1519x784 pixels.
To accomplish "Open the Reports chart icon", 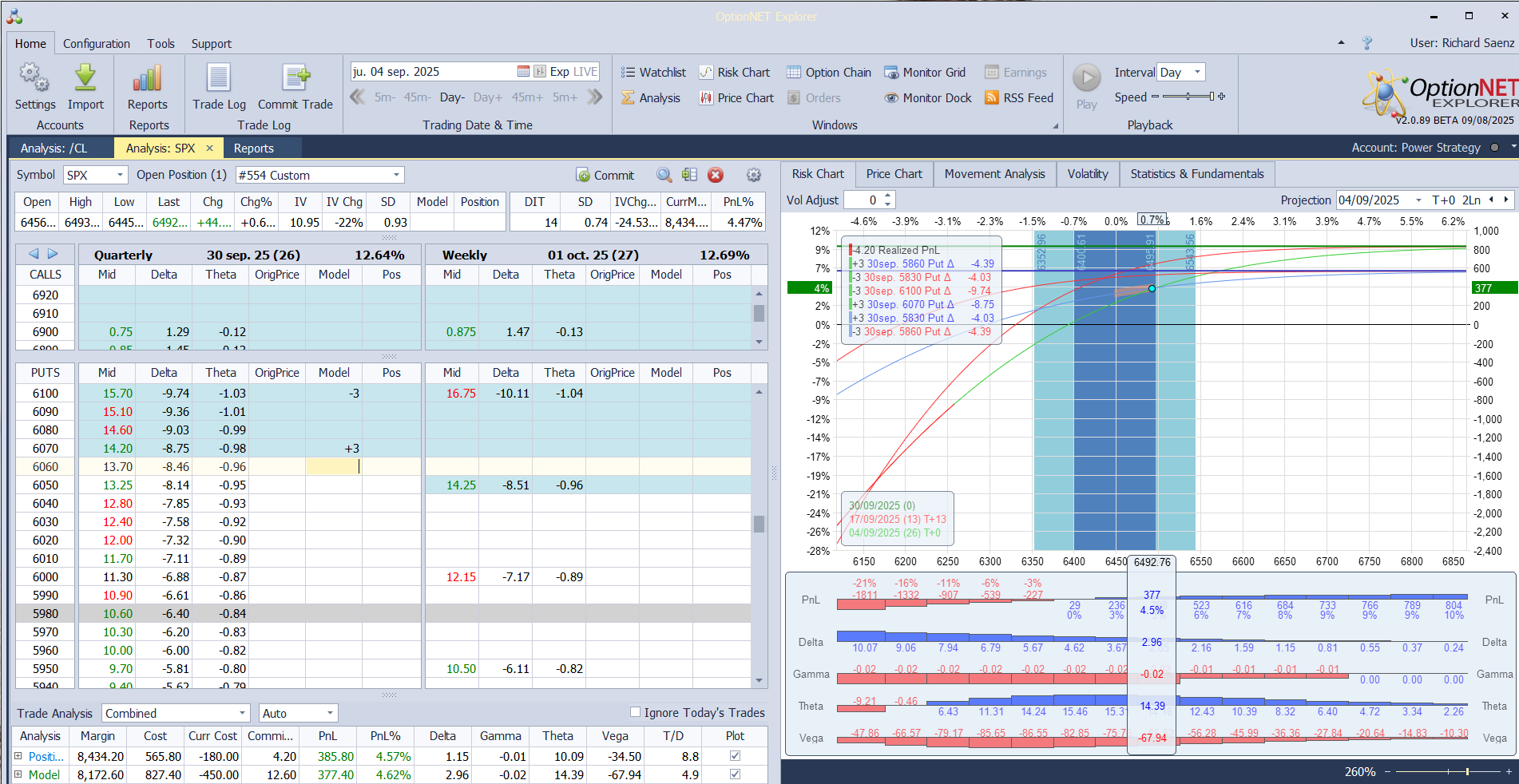I will coord(148,78).
